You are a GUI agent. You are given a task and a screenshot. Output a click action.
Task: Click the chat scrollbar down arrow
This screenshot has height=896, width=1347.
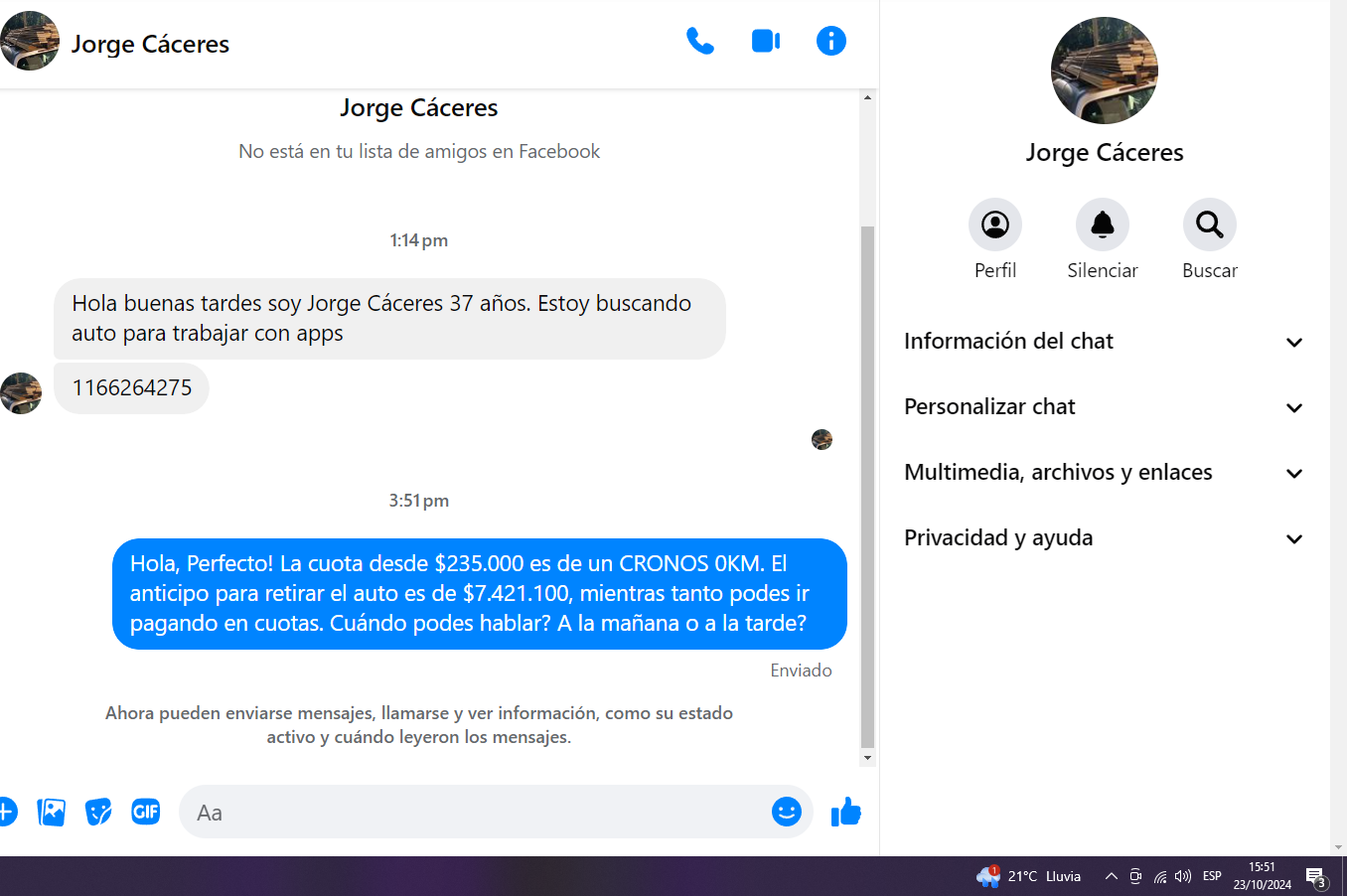point(867,758)
